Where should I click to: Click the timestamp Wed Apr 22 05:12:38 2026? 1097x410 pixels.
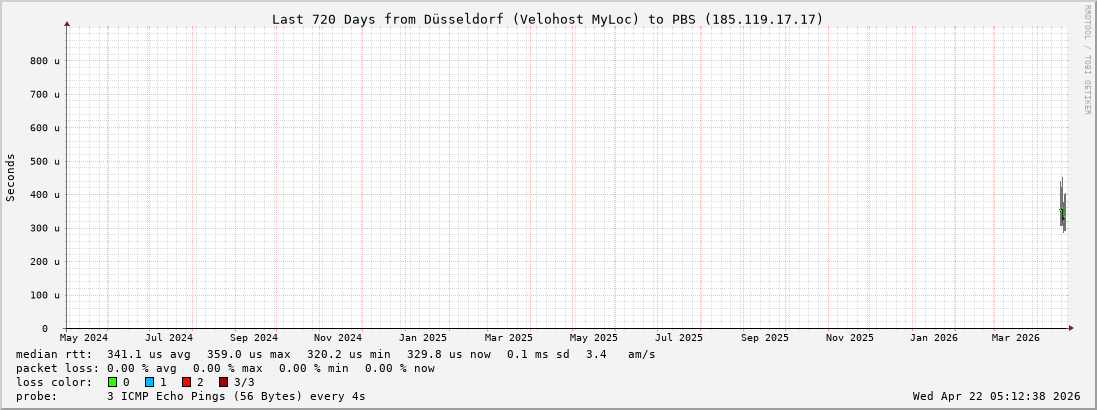tap(996, 396)
